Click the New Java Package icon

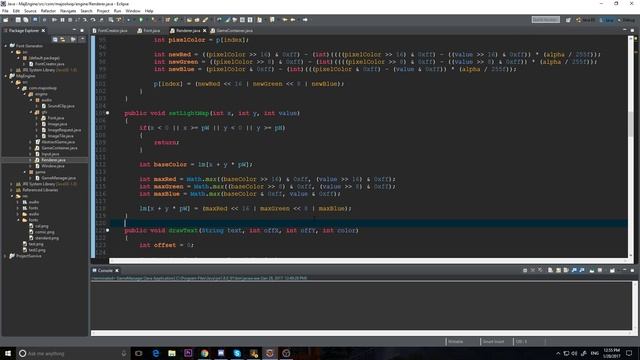[x=167, y=20]
